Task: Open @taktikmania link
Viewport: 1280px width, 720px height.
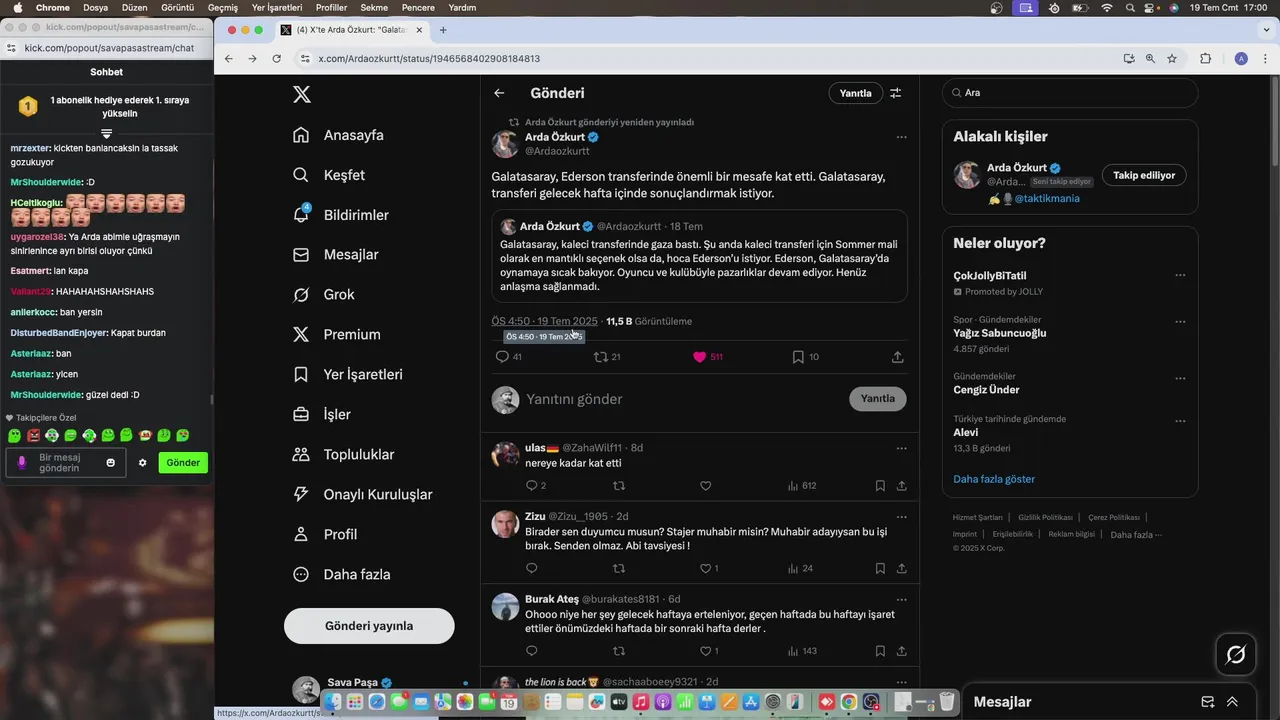Action: (1046, 199)
